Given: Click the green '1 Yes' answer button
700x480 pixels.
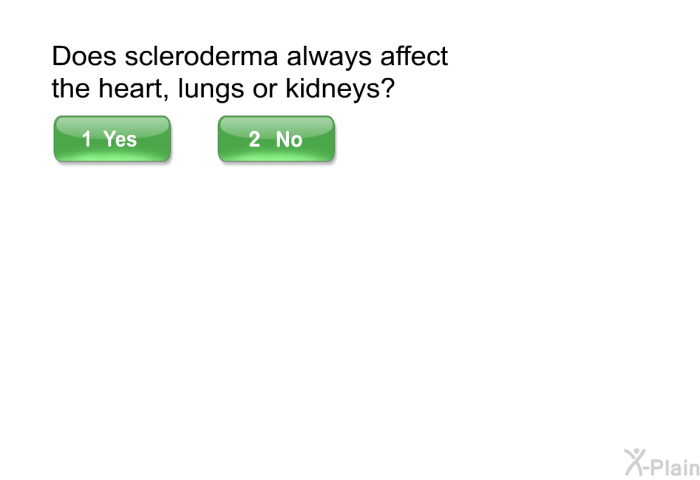Looking at the screenshot, I should click(112, 139).
